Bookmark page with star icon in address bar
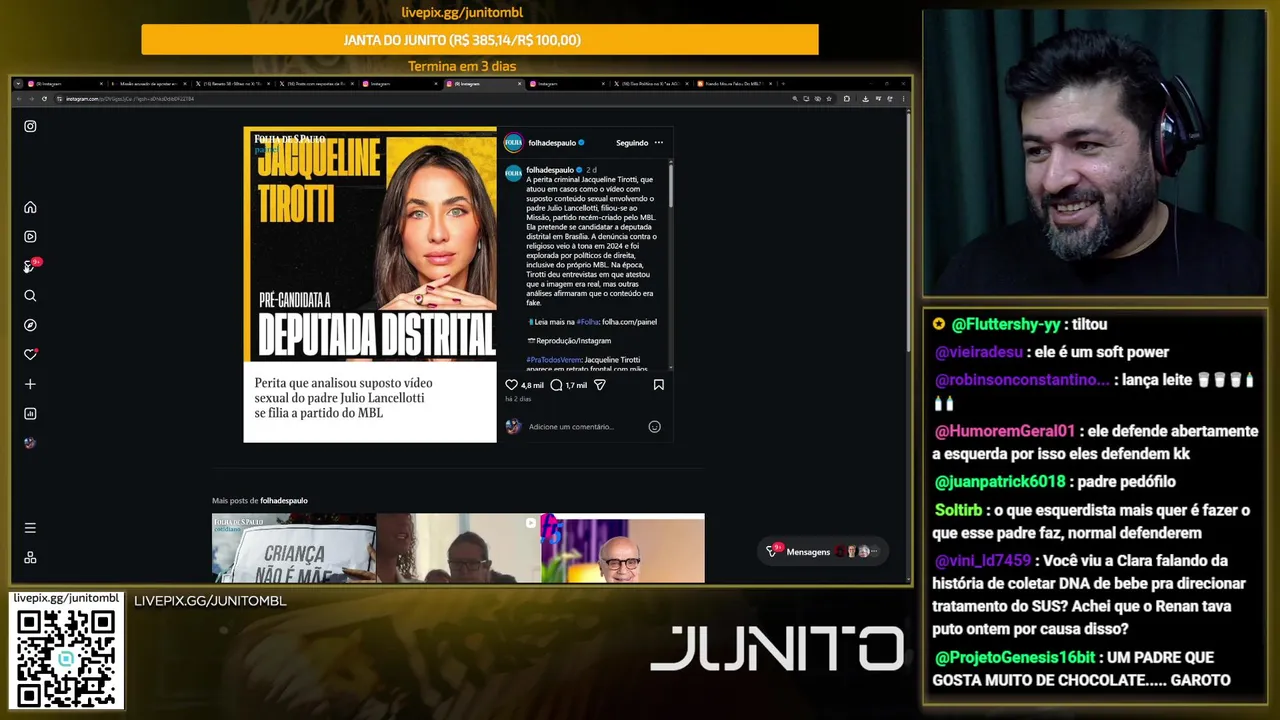This screenshot has height=720, width=1280. tap(829, 99)
